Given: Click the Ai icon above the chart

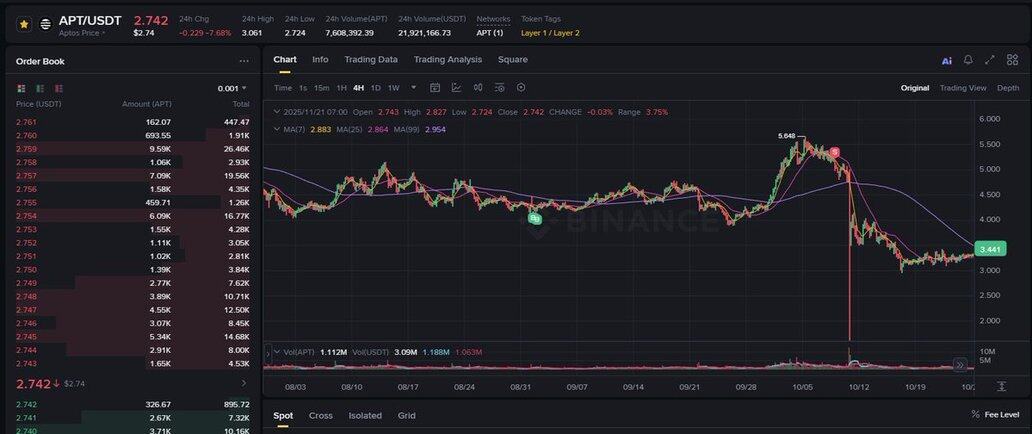Looking at the screenshot, I should click(946, 61).
